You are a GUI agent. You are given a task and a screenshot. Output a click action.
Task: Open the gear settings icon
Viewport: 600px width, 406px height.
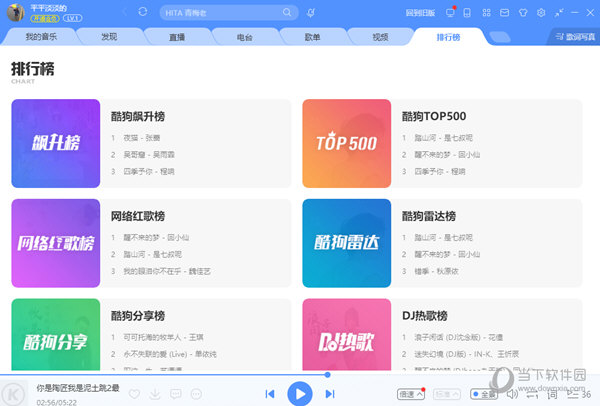click(541, 13)
